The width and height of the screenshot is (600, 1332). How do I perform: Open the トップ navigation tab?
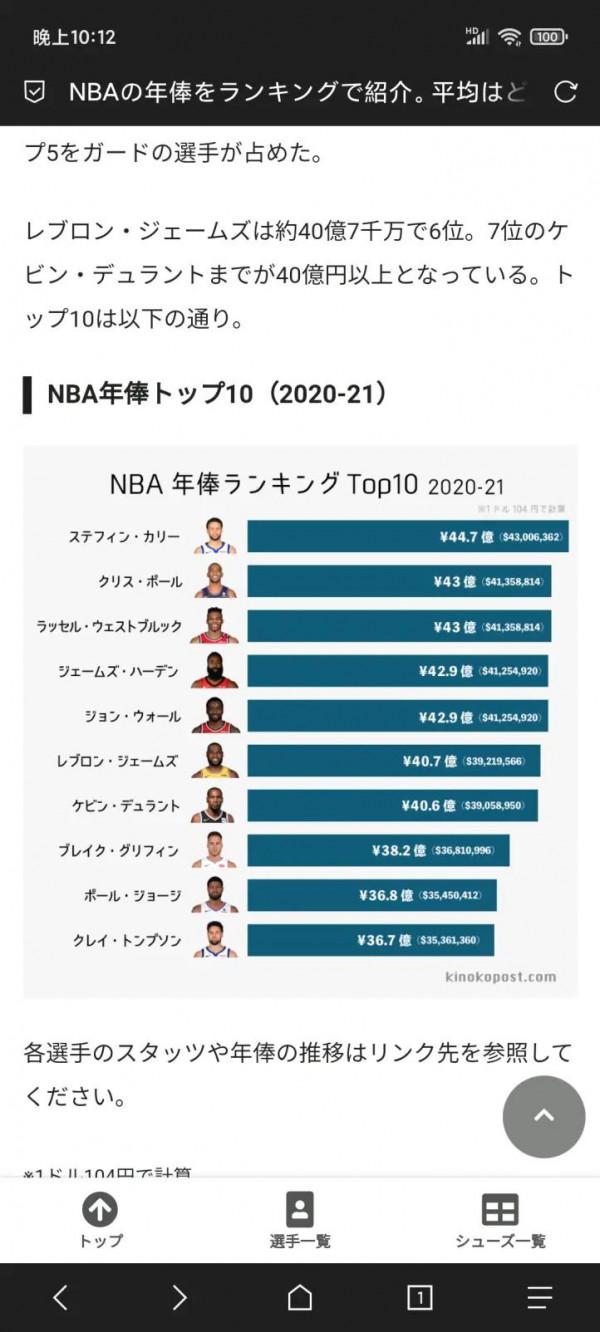point(100,1220)
